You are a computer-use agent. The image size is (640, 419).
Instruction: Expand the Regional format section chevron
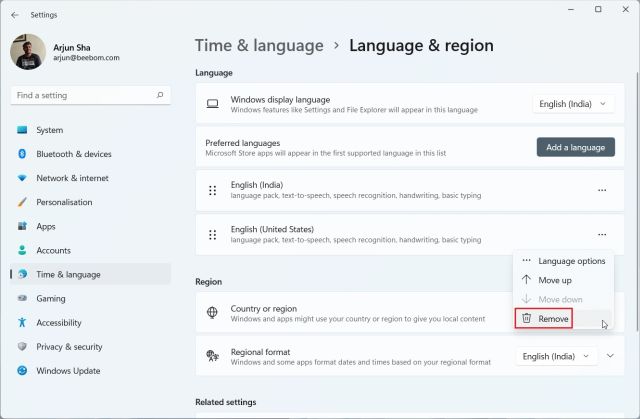[x=610, y=356]
